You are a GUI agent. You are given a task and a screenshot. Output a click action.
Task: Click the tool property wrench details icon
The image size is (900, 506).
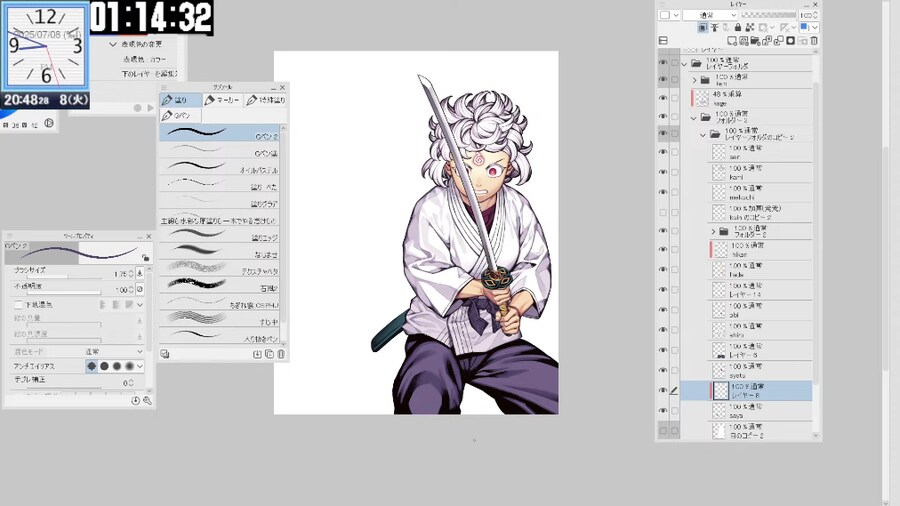[147, 400]
